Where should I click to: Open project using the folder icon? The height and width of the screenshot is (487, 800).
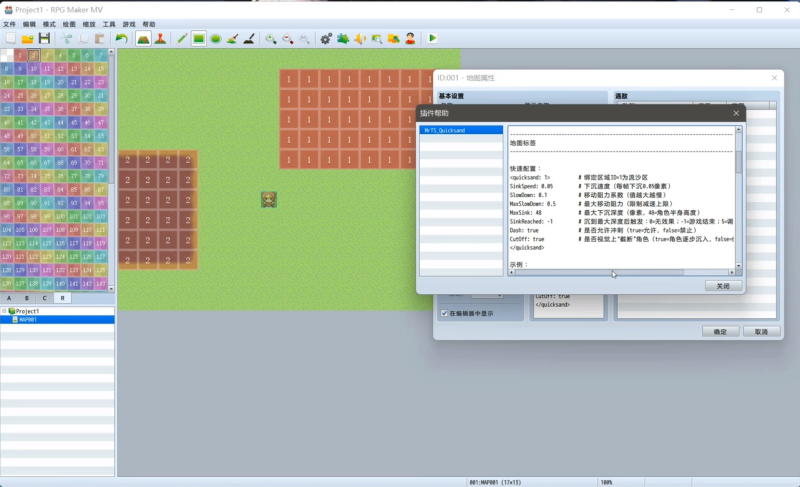click(28, 38)
